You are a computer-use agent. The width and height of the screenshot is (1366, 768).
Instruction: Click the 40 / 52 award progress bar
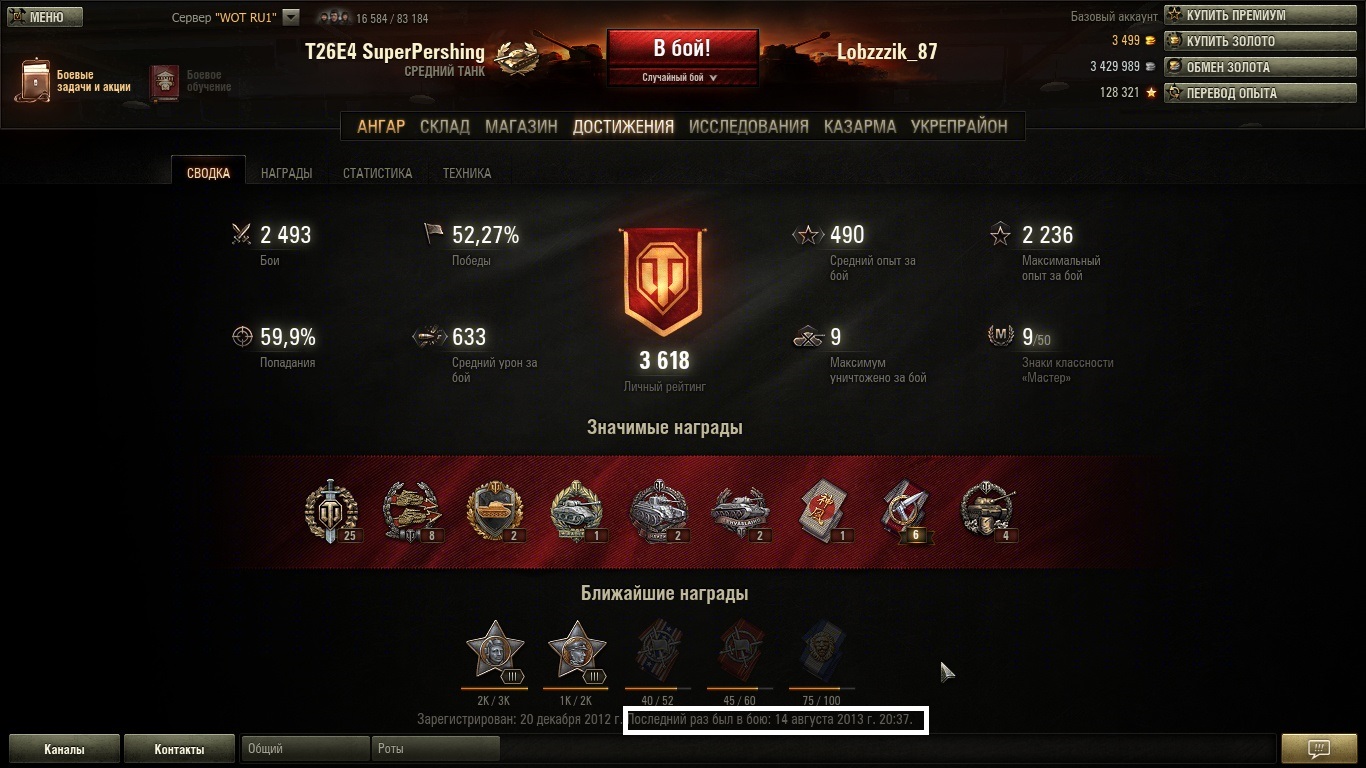coord(657,689)
